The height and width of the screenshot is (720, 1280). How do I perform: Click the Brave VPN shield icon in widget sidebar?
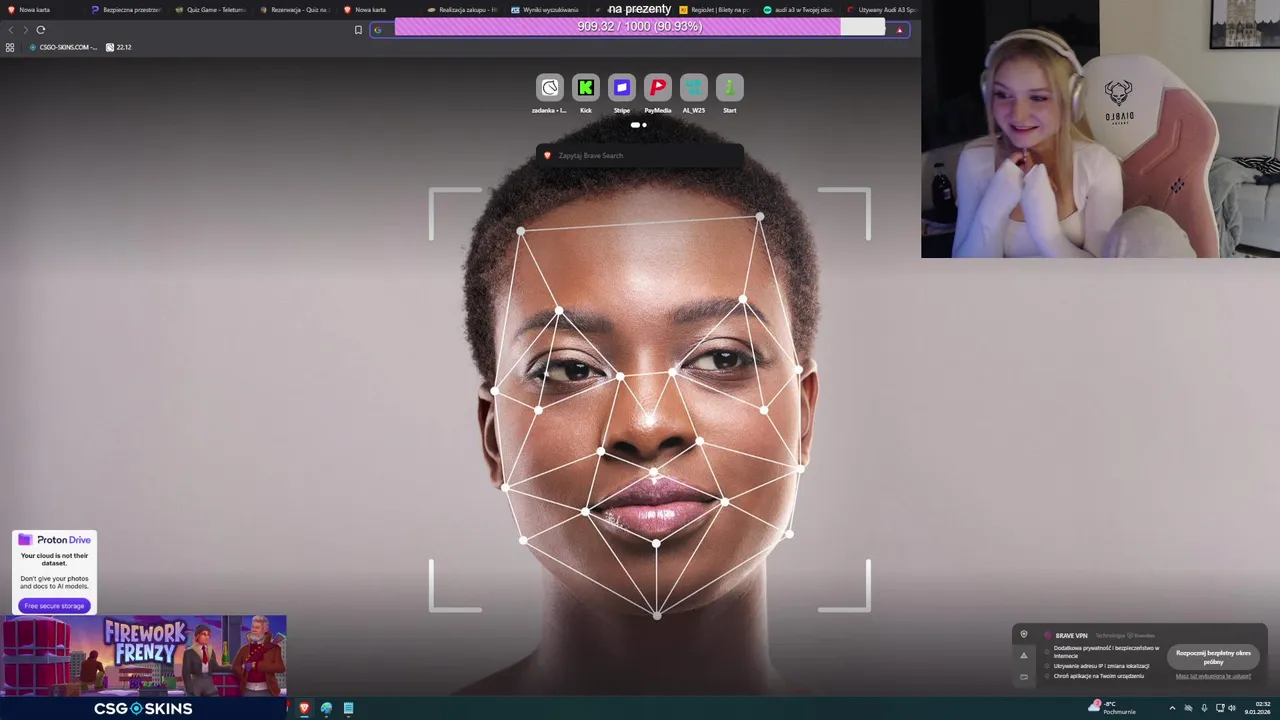point(1023,634)
